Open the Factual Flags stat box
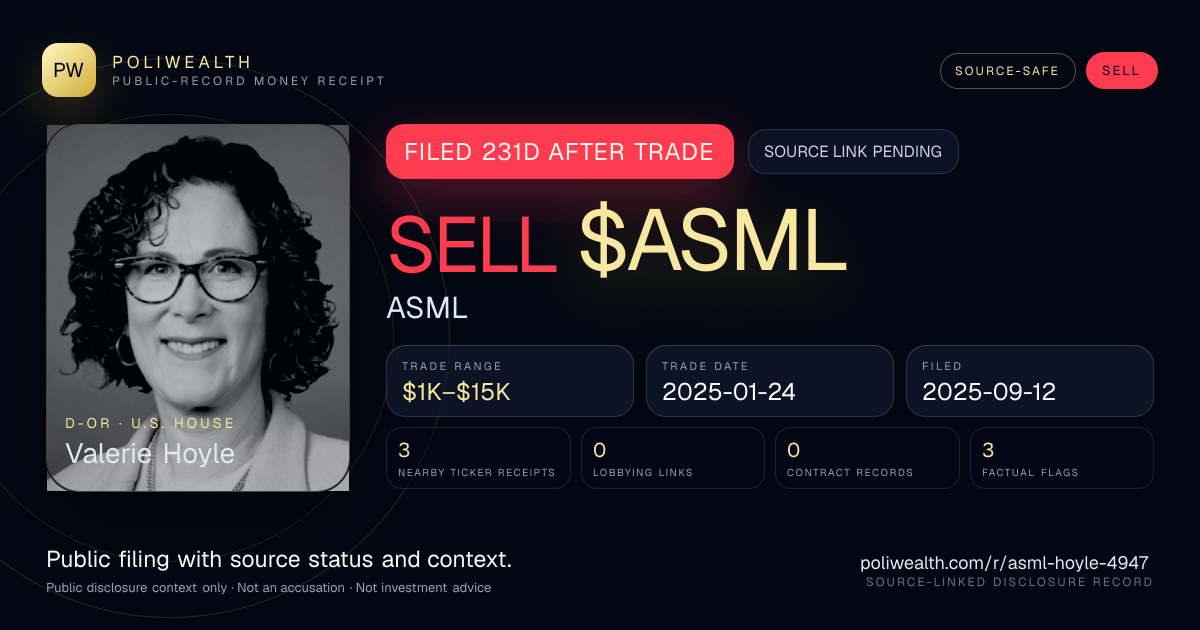The height and width of the screenshot is (630, 1200). pyautogui.click(x=1062, y=458)
